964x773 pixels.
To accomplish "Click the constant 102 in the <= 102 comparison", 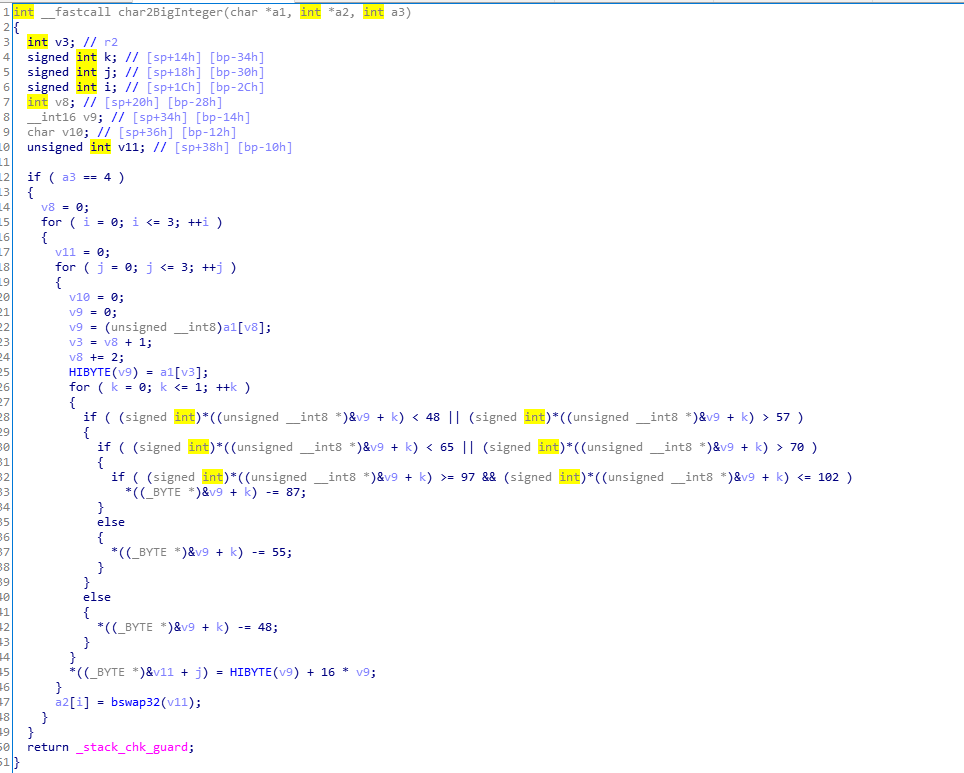I will pyautogui.click(x=828, y=478).
